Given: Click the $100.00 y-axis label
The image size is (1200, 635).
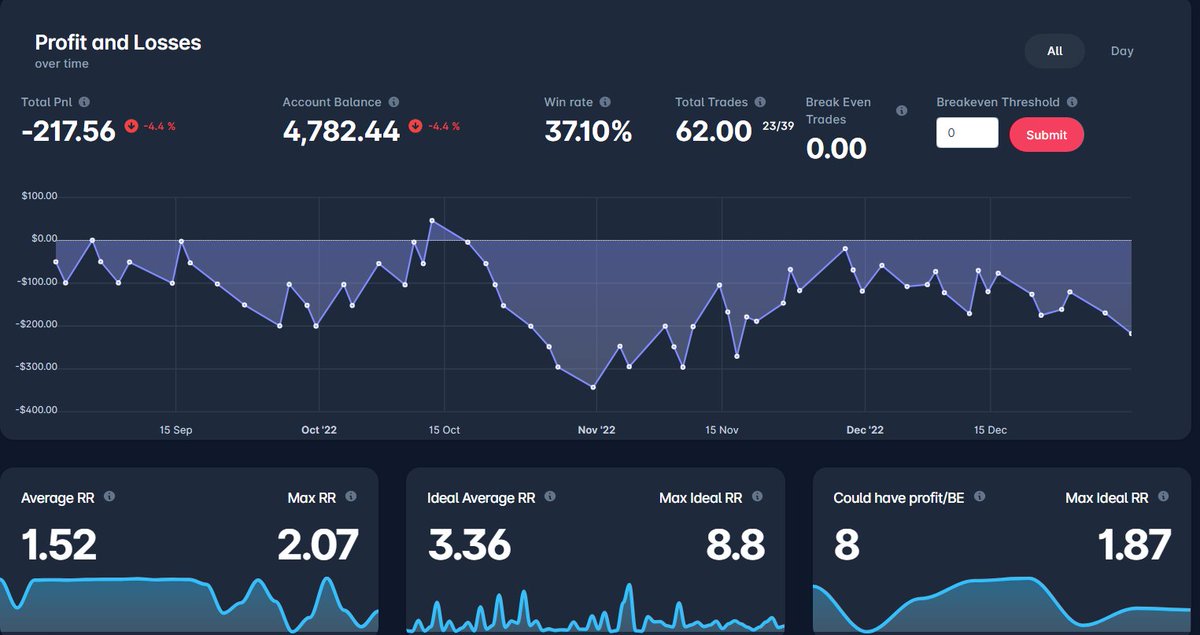Looking at the screenshot, I should (x=39, y=196).
